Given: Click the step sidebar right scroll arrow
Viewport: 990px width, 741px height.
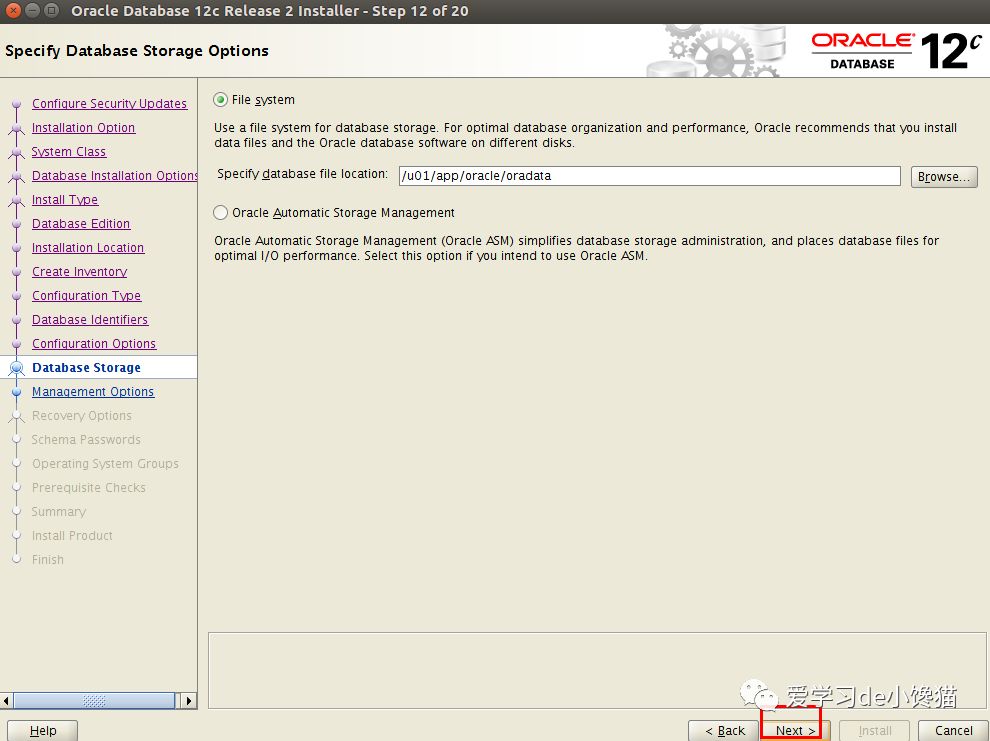Looking at the screenshot, I should pyautogui.click(x=188, y=700).
